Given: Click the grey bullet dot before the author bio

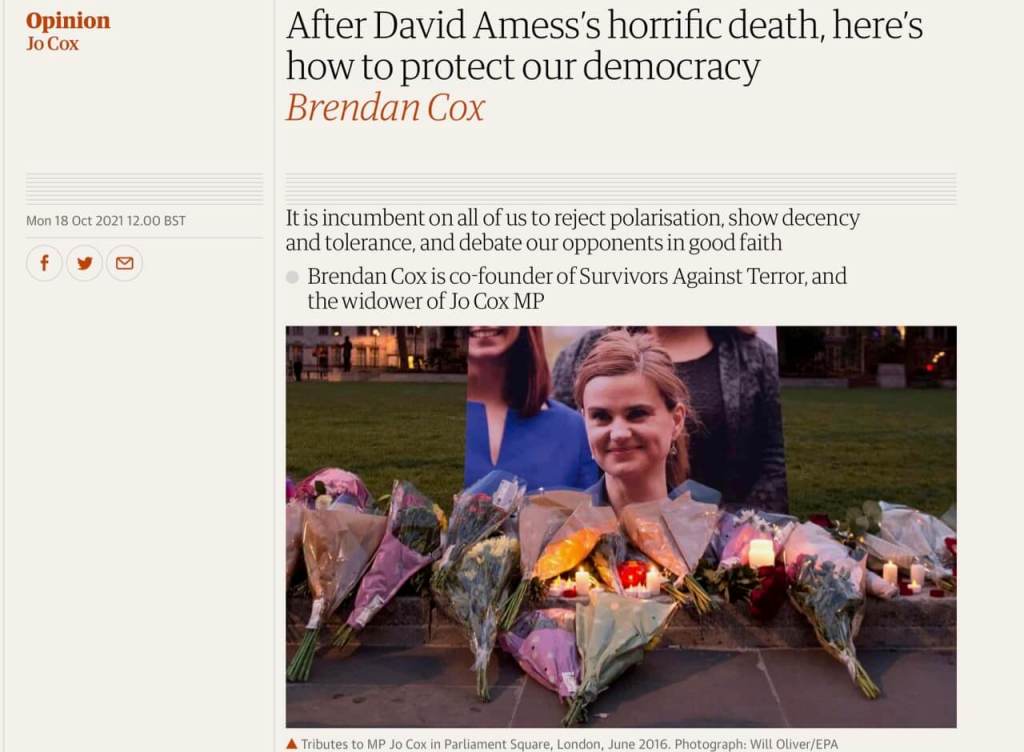Looking at the screenshot, I should pyautogui.click(x=293, y=277).
